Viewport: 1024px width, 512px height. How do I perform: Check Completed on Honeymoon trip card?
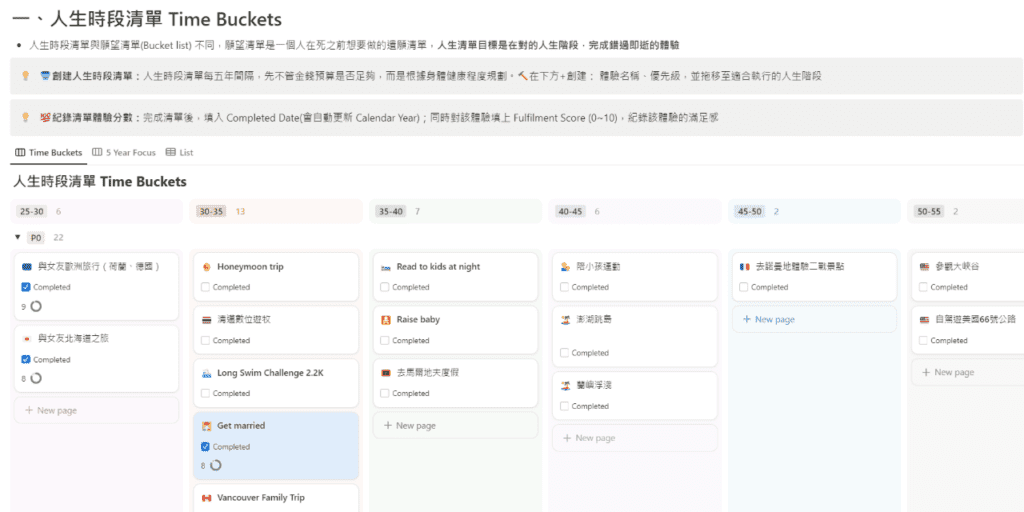point(206,287)
